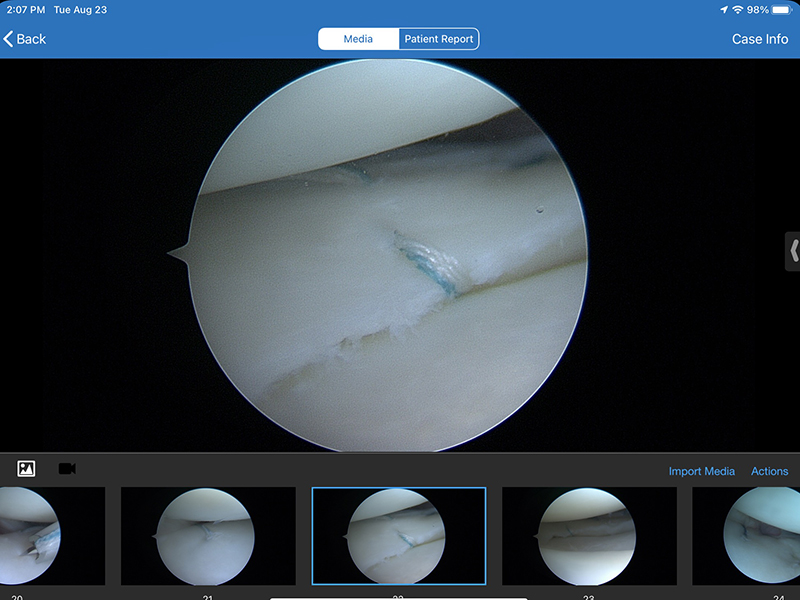Select thumbnail 23 in the media strip
The image size is (800, 600).
click(x=589, y=536)
